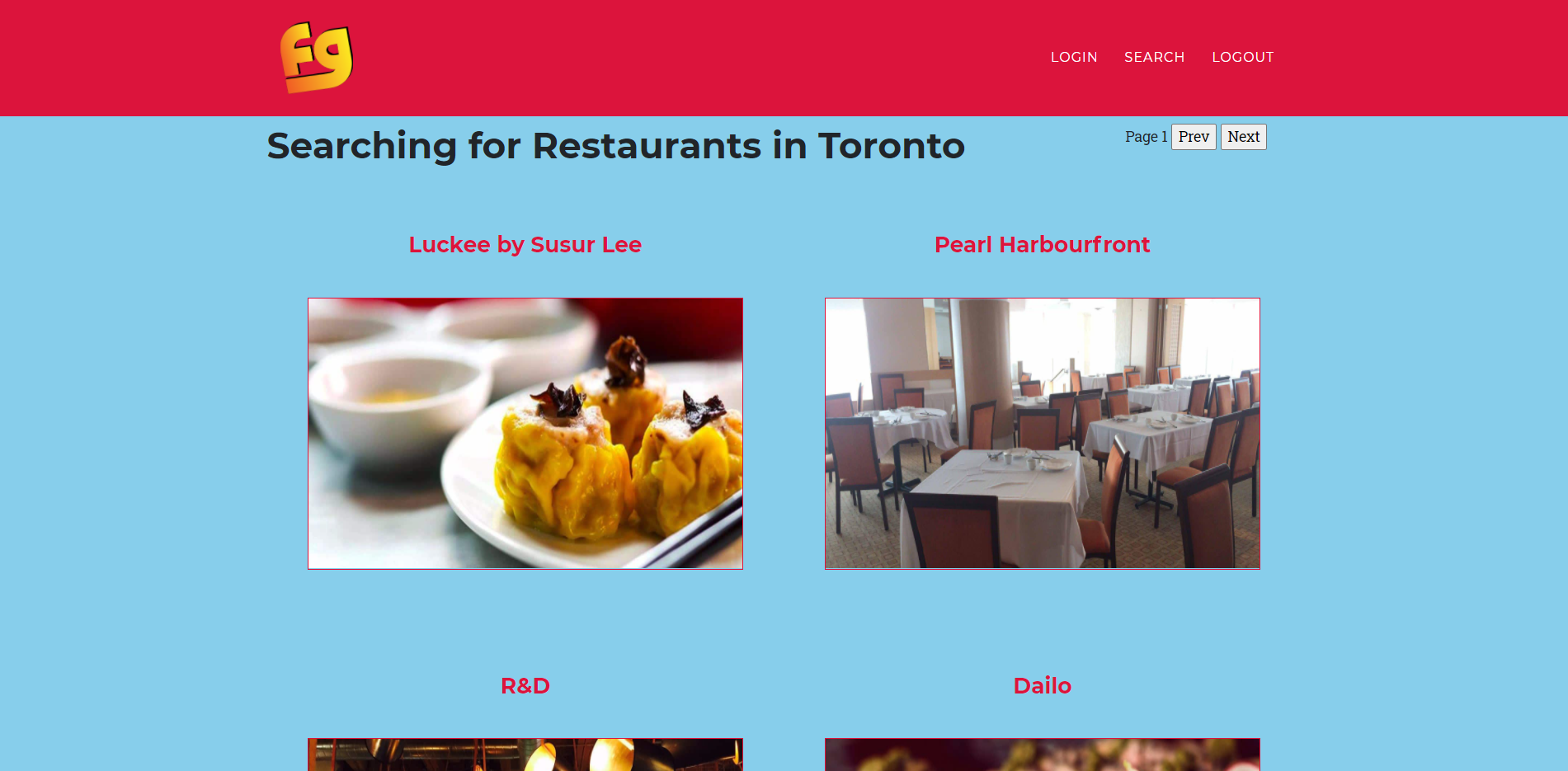The image size is (1568, 771).
Task: Open the Luckee by Susur Lee link
Action: coord(525,245)
